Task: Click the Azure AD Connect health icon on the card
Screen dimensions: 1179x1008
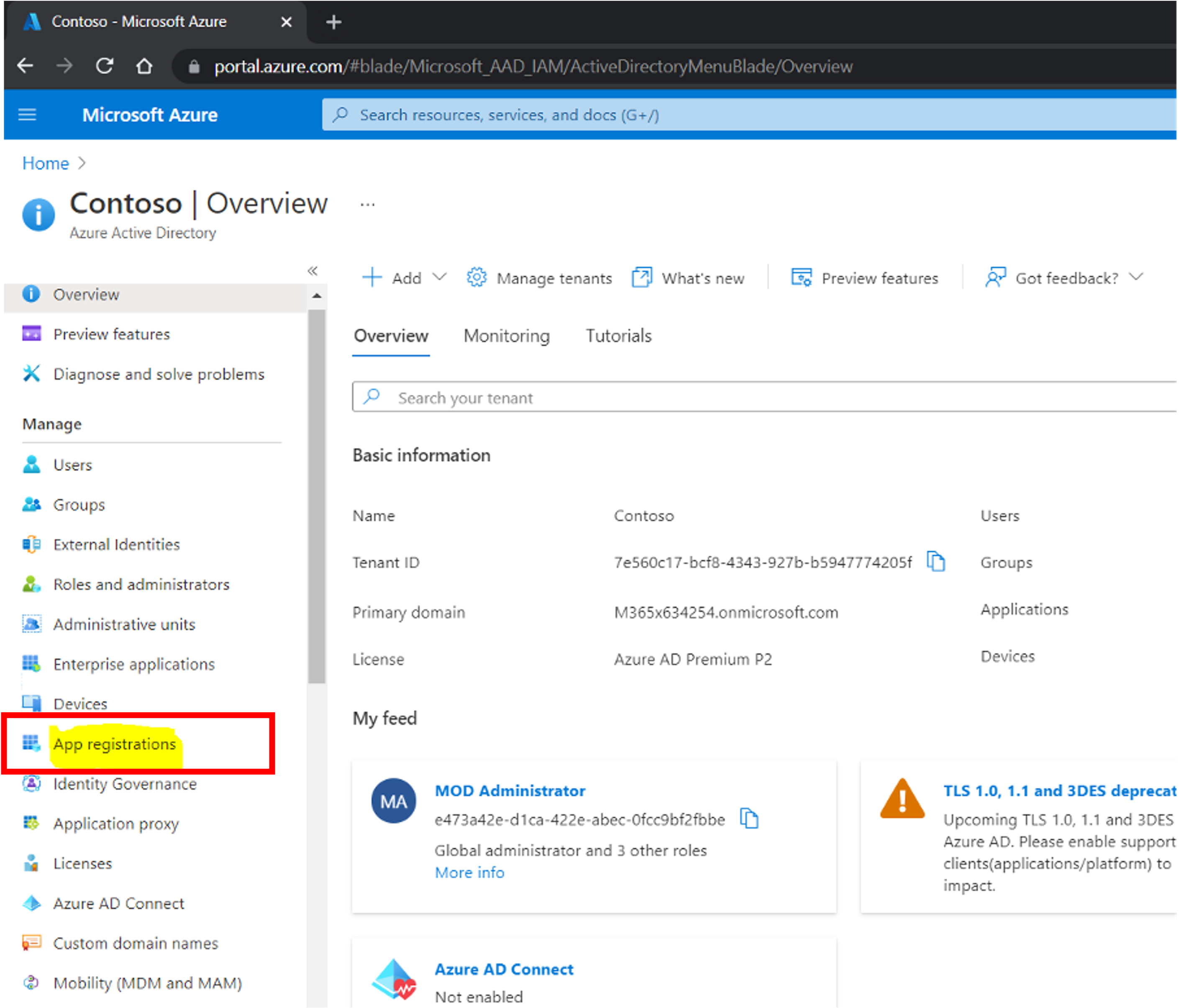Action: pyautogui.click(x=393, y=979)
